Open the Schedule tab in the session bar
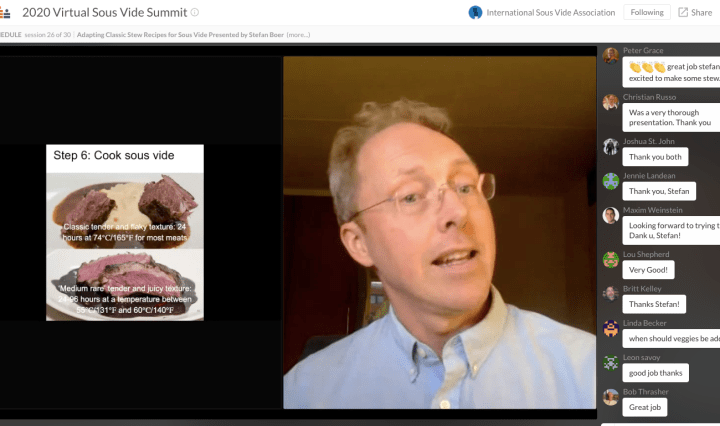The height and width of the screenshot is (426, 720). point(10,35)
